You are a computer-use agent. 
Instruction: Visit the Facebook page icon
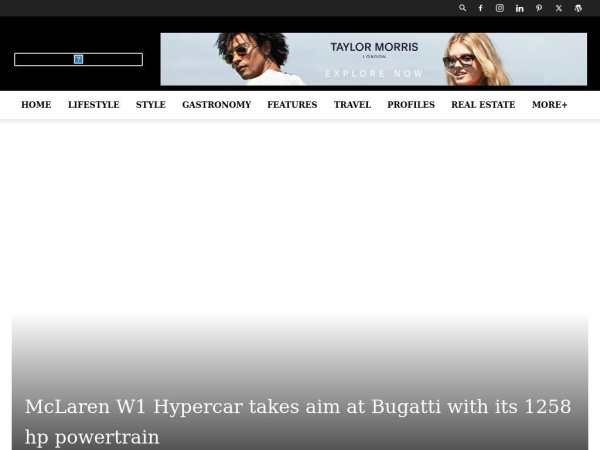pos(481,8)
